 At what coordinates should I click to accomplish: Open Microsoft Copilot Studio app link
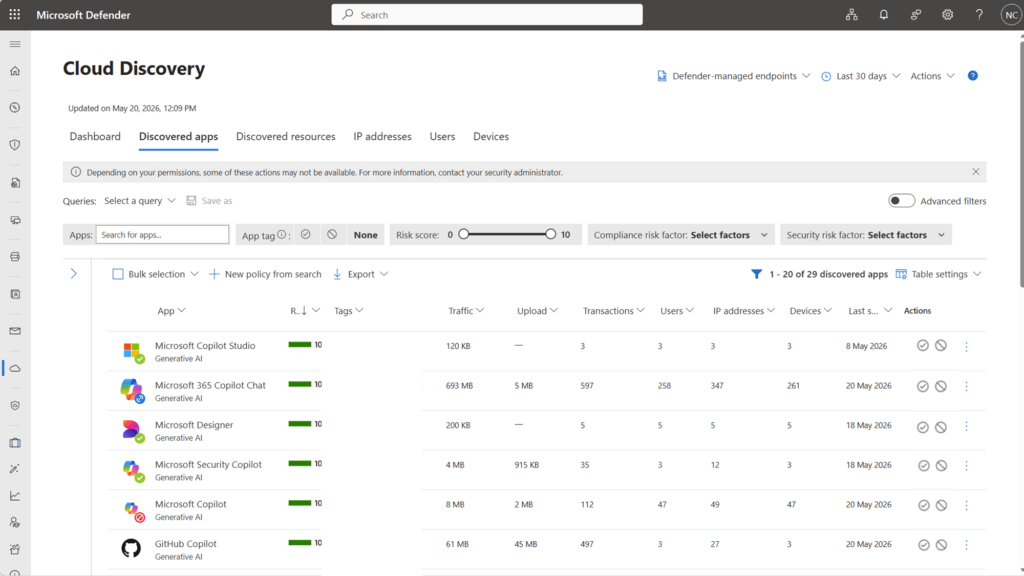(205, 345)
